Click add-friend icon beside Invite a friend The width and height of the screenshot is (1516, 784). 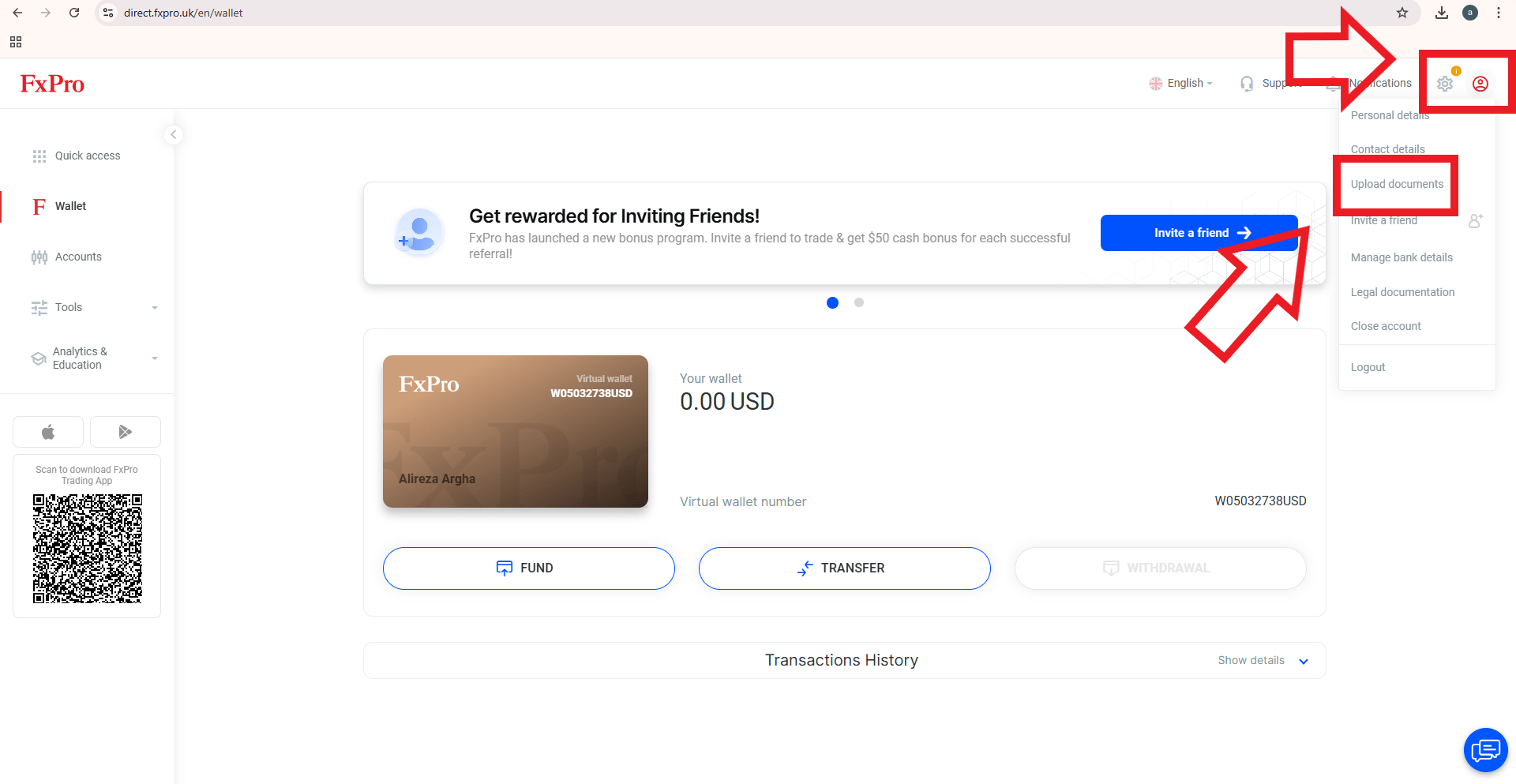(1475, 221)
